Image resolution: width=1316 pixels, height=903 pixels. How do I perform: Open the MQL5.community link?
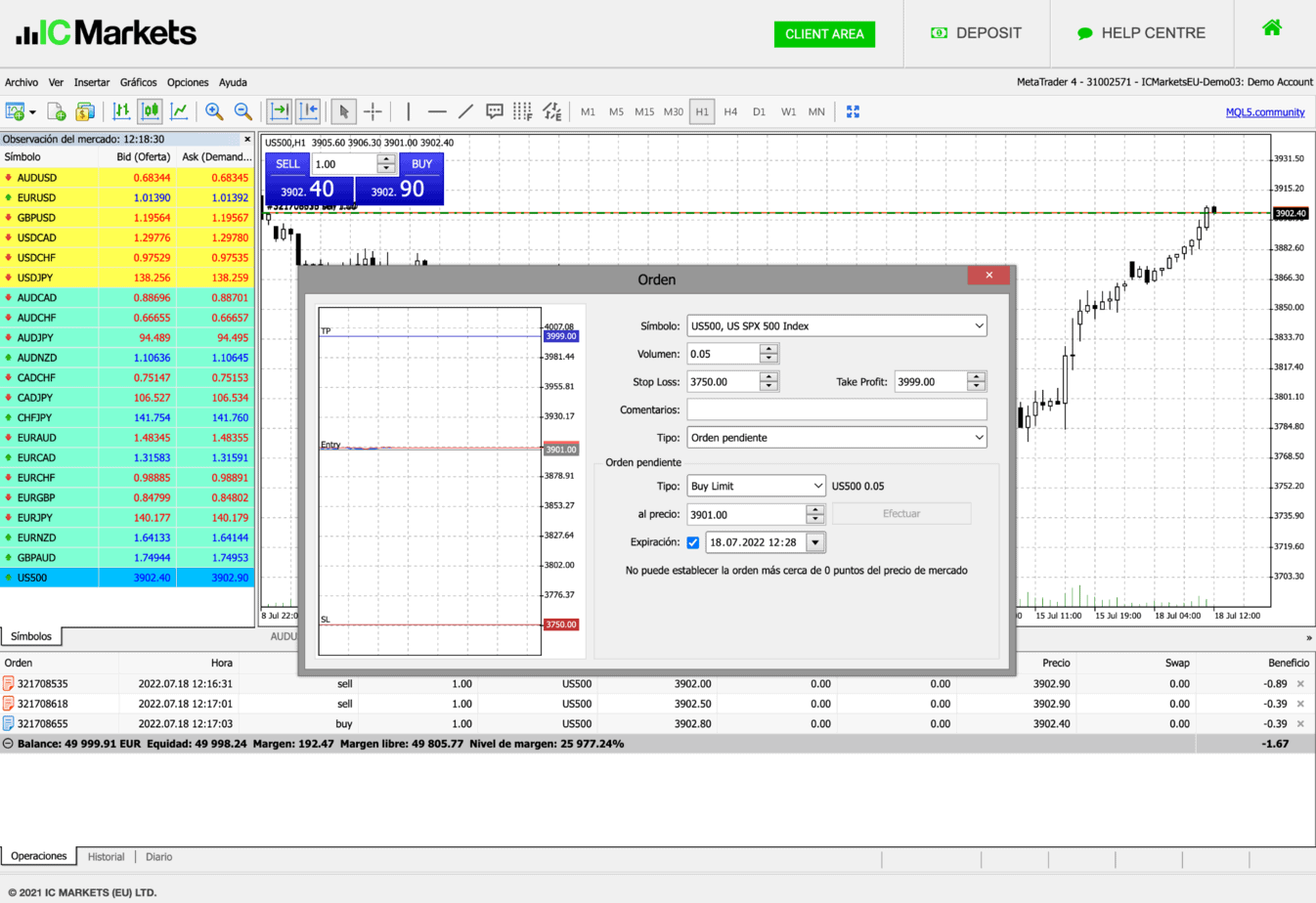pyautogui.click(x=1265, y=112)
